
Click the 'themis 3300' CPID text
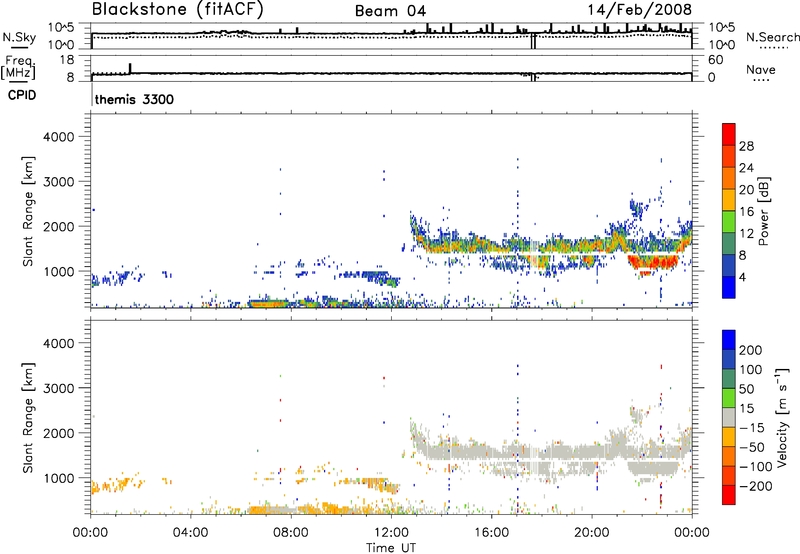click(x=134, y=99)
